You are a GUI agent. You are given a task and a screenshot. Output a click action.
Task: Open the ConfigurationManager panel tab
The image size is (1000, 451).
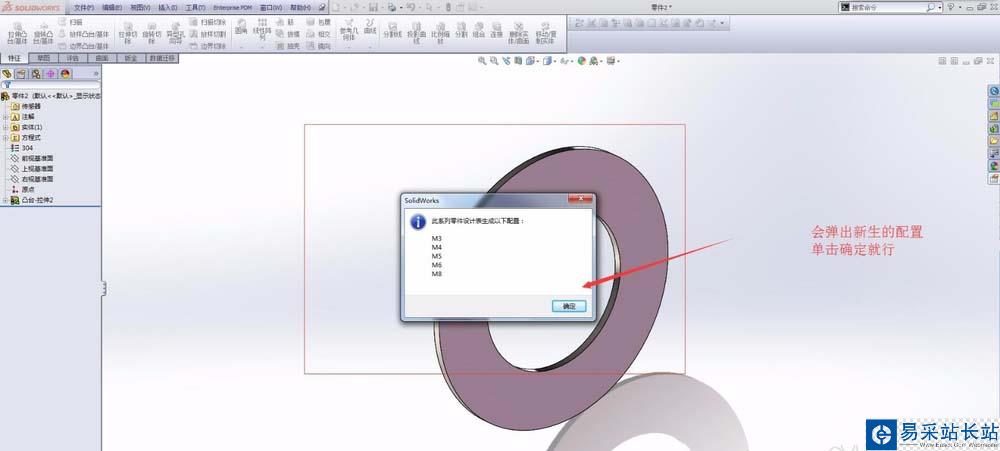click(x=36, y=74)
